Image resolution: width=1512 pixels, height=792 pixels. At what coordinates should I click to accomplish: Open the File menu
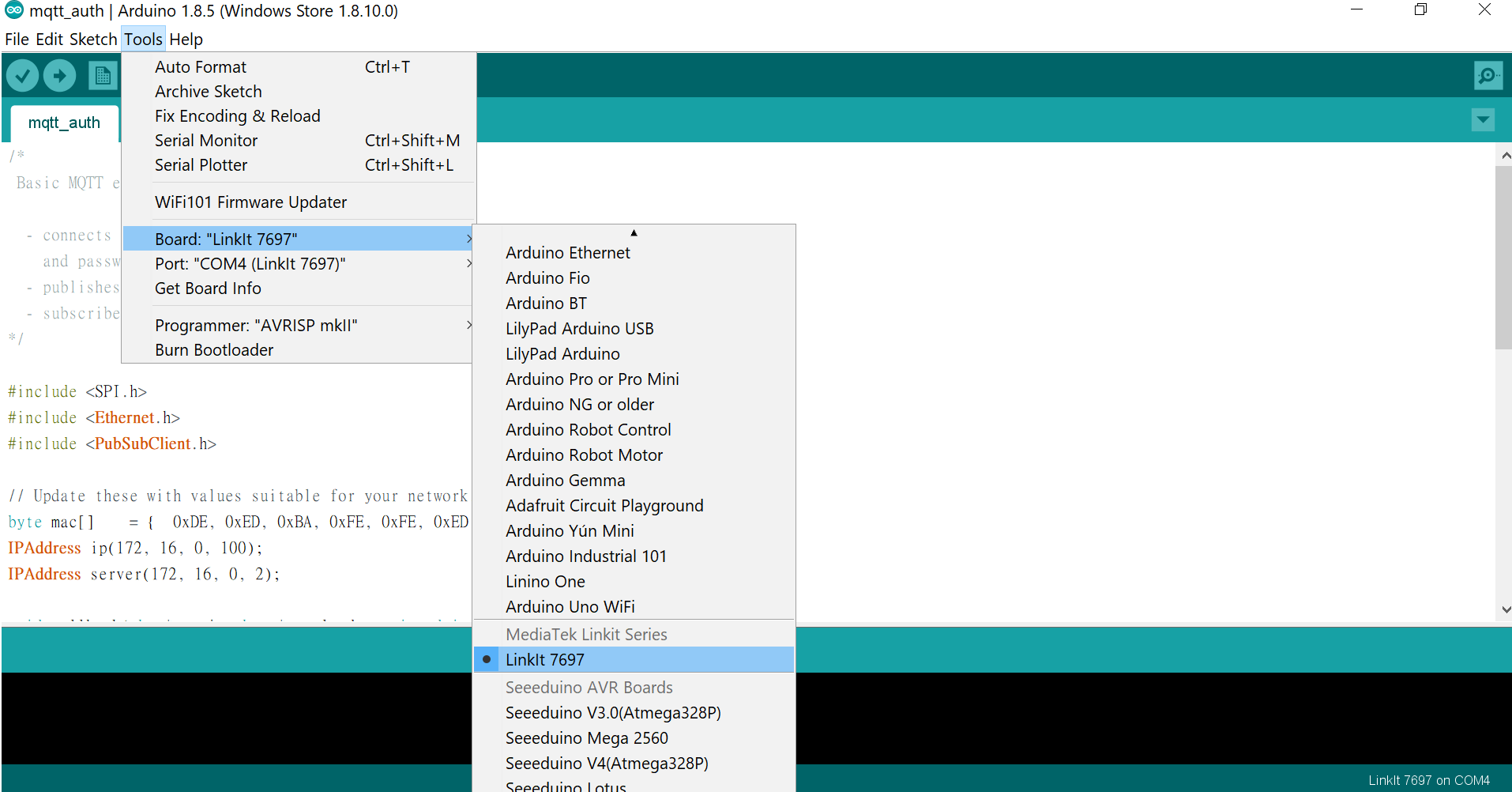coord(17,40)
